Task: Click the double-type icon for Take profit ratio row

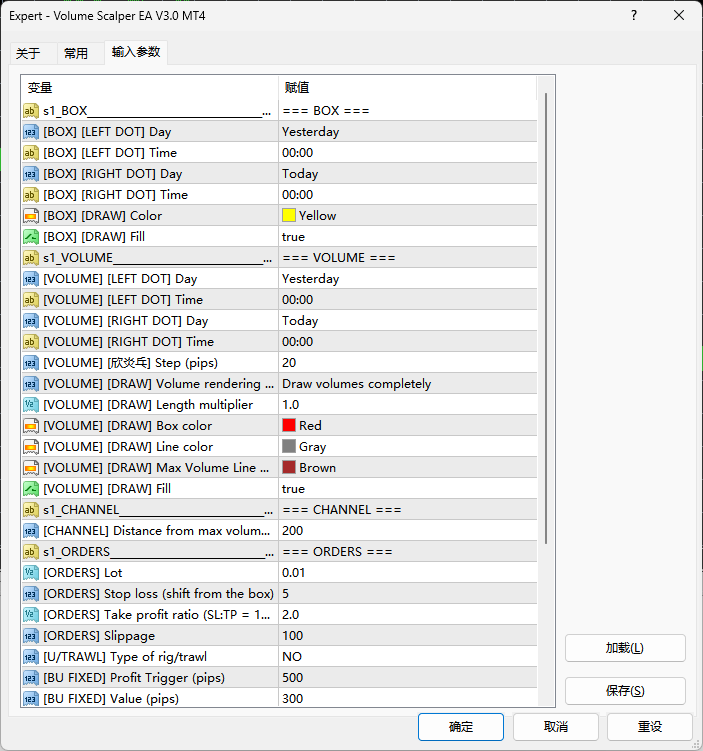Action: (31, 615)
